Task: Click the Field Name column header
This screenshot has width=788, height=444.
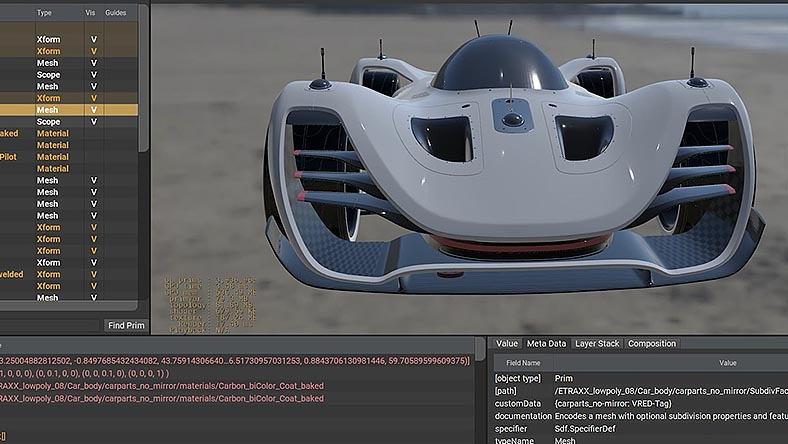Action: pos(523,363)
